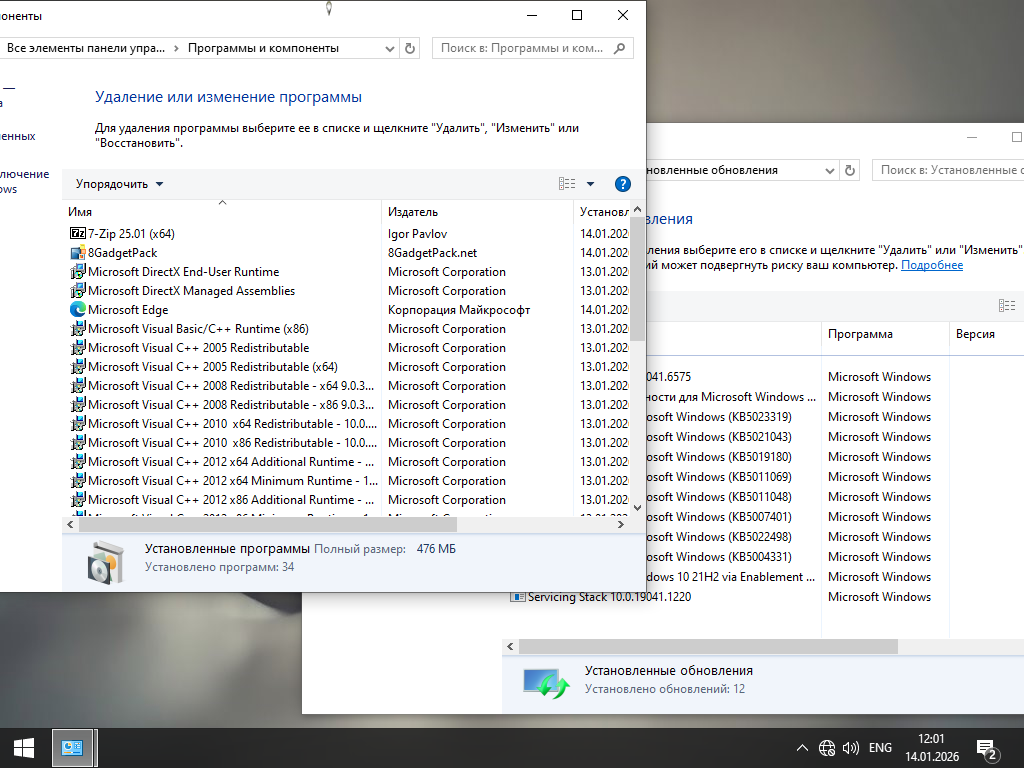
Task: Click the 7-Zip 25.01 program icon
Action: click(x=78, y=234)
